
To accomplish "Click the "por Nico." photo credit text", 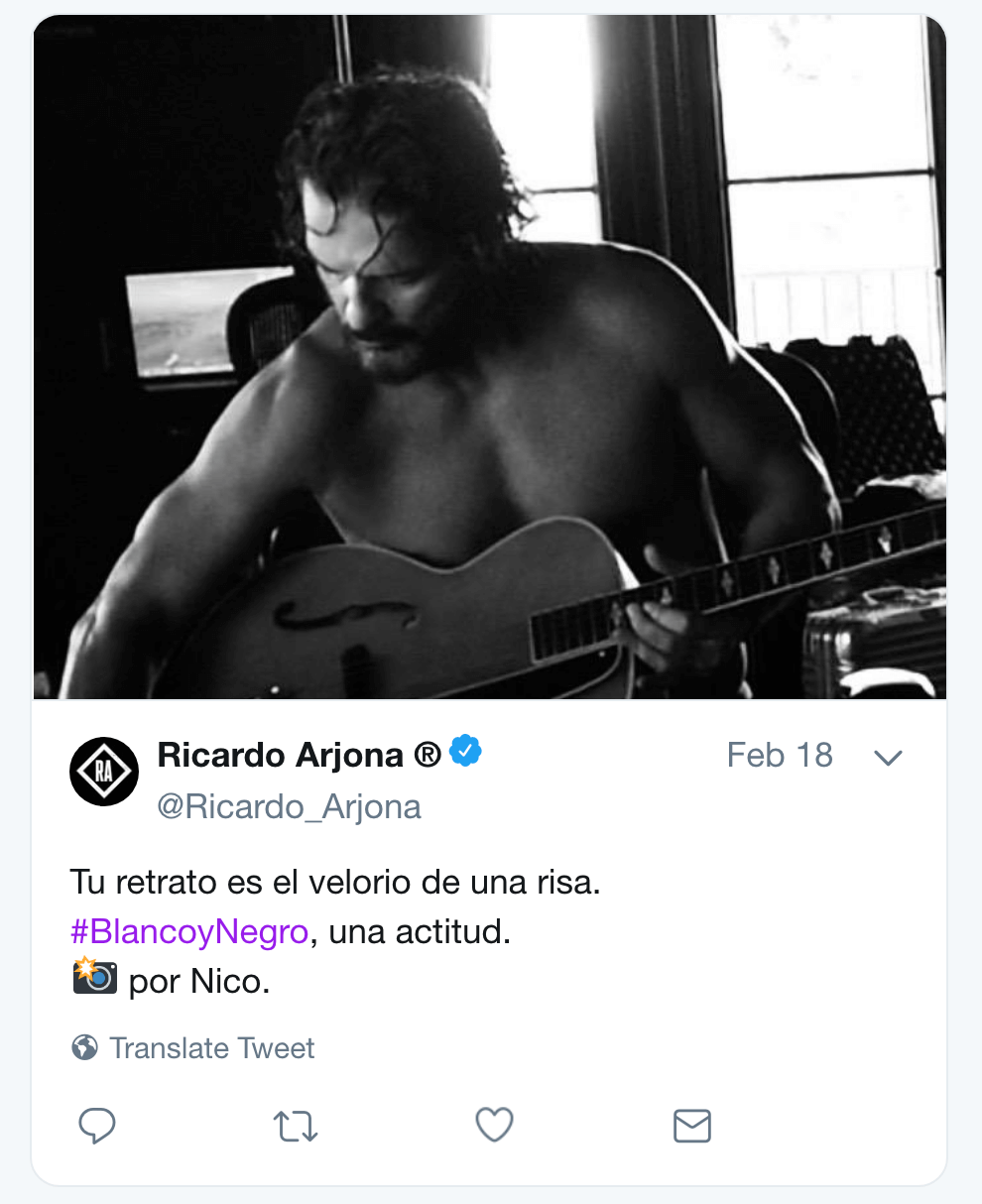I will [x=199, y=982].
